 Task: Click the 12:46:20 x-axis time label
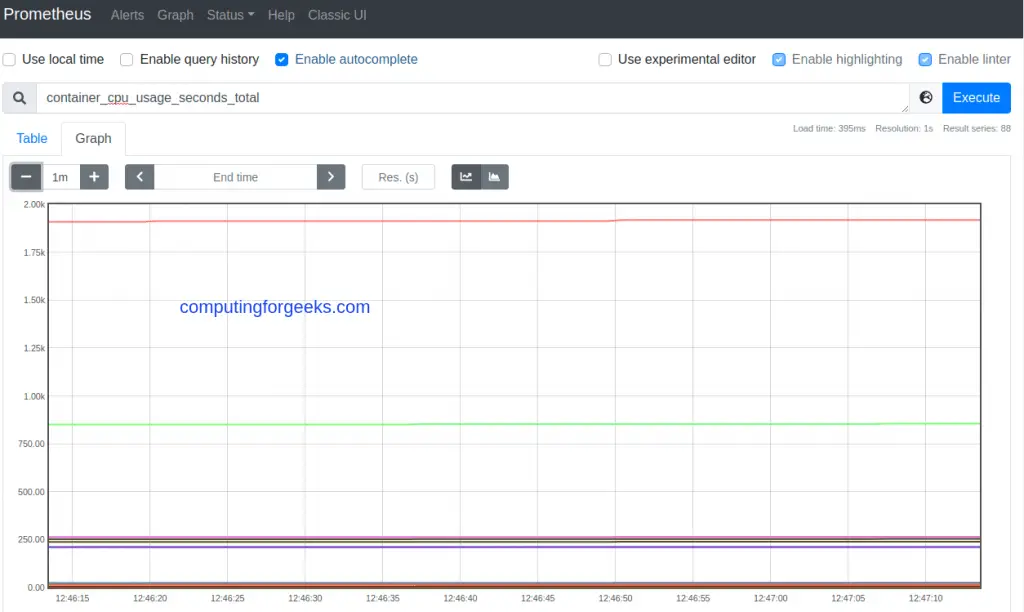pos(150,598)
